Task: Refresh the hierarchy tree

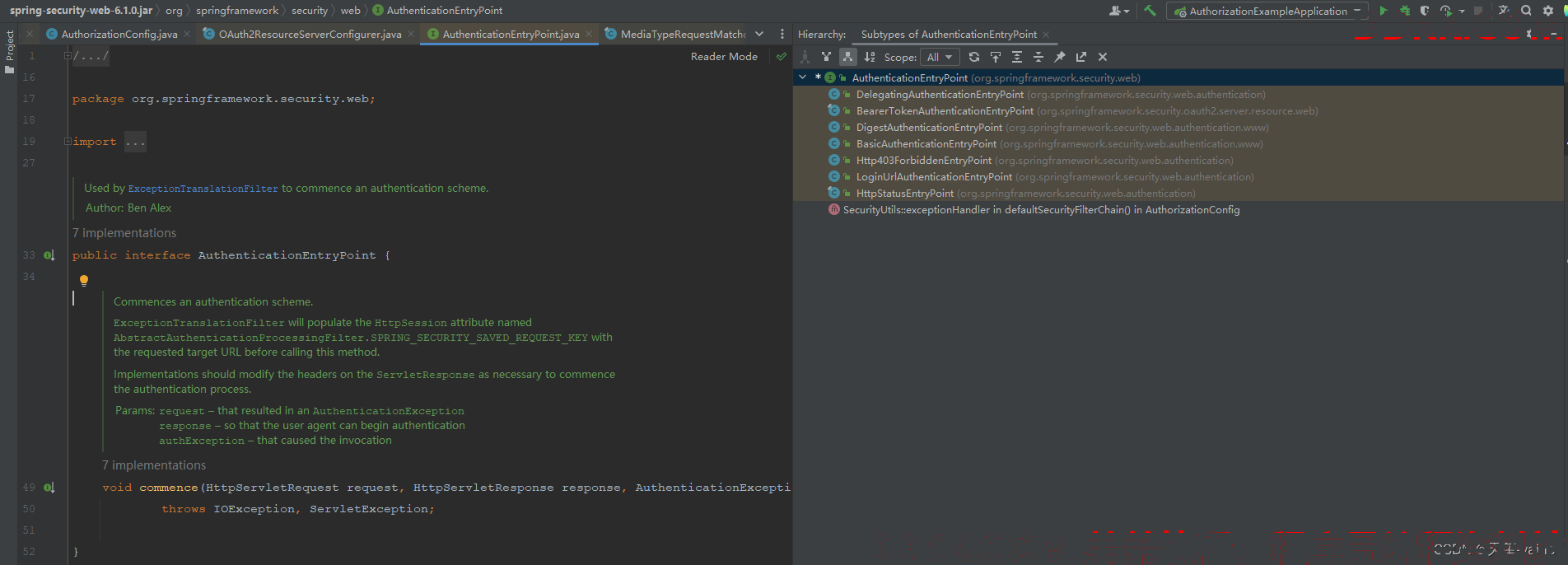Action: [x=974, y=57]
